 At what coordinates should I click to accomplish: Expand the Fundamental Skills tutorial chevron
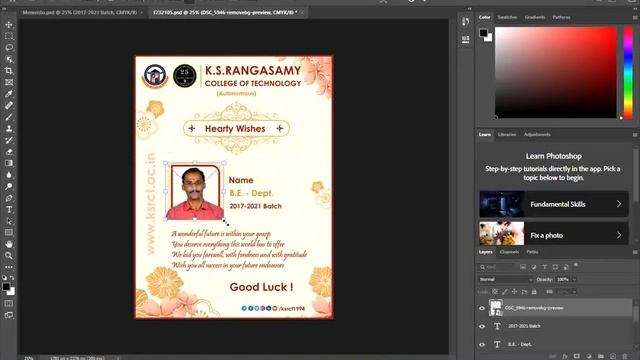619,204
